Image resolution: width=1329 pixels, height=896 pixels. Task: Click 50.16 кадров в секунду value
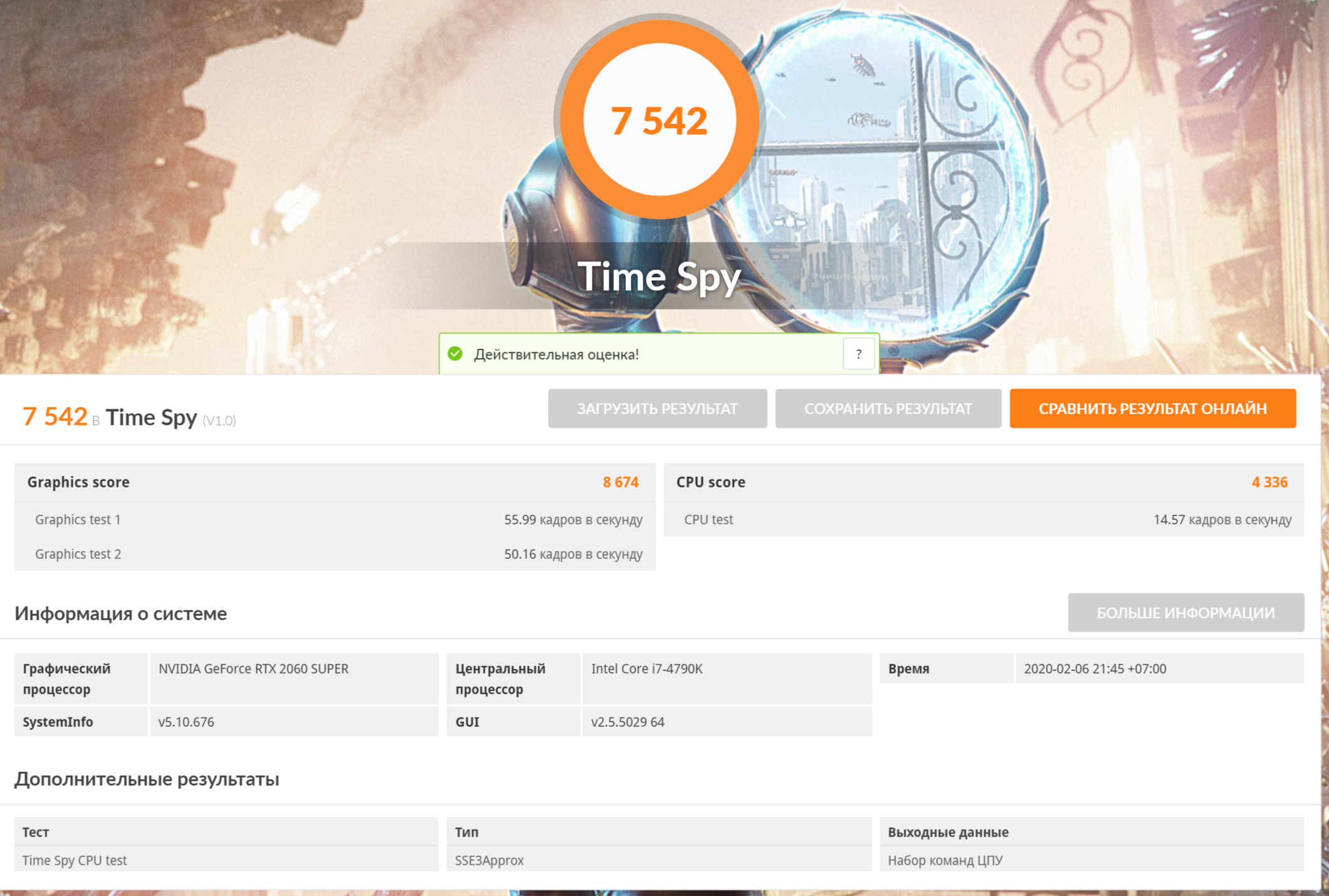click(x=574, y=554)
